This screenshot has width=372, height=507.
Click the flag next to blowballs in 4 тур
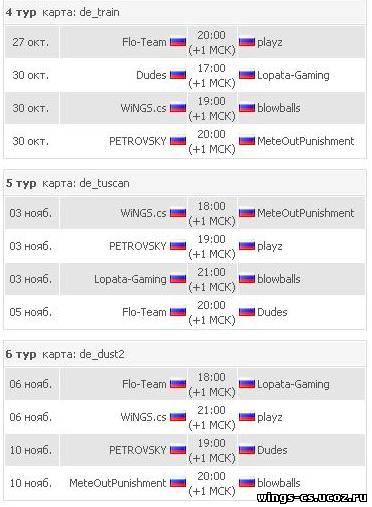[x=247, y=108]
